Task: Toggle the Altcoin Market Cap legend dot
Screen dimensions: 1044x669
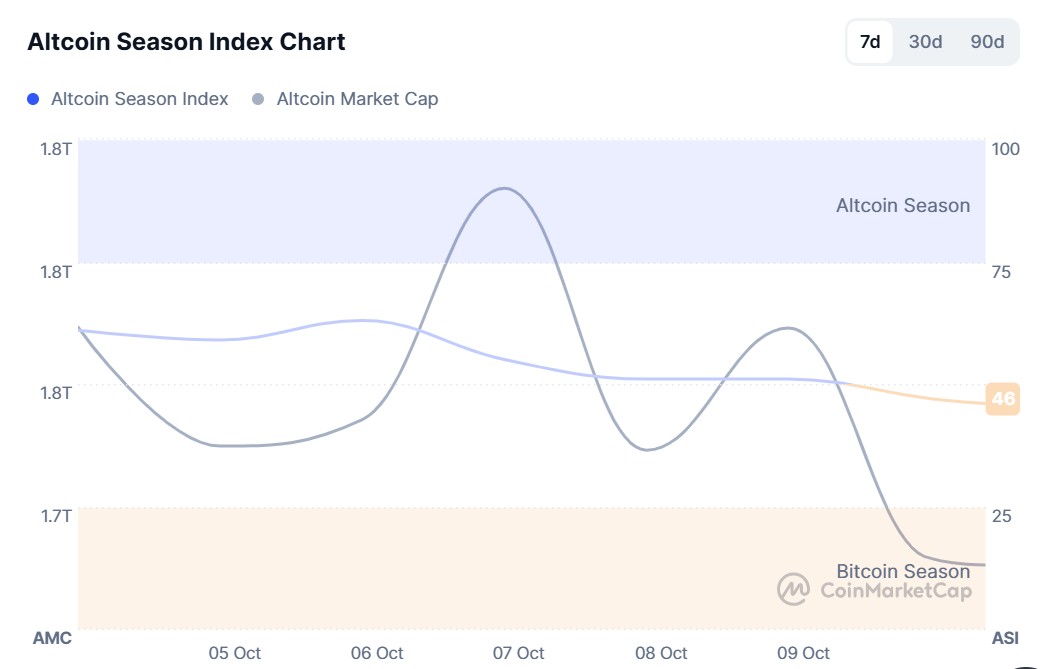Action: coord(259,99)
